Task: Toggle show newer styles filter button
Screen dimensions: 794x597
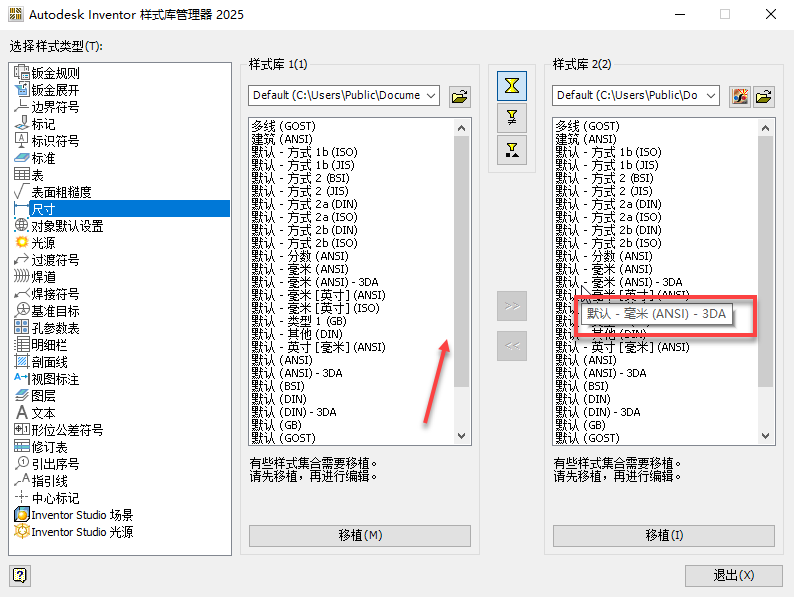Action: (x=512, y=150)
